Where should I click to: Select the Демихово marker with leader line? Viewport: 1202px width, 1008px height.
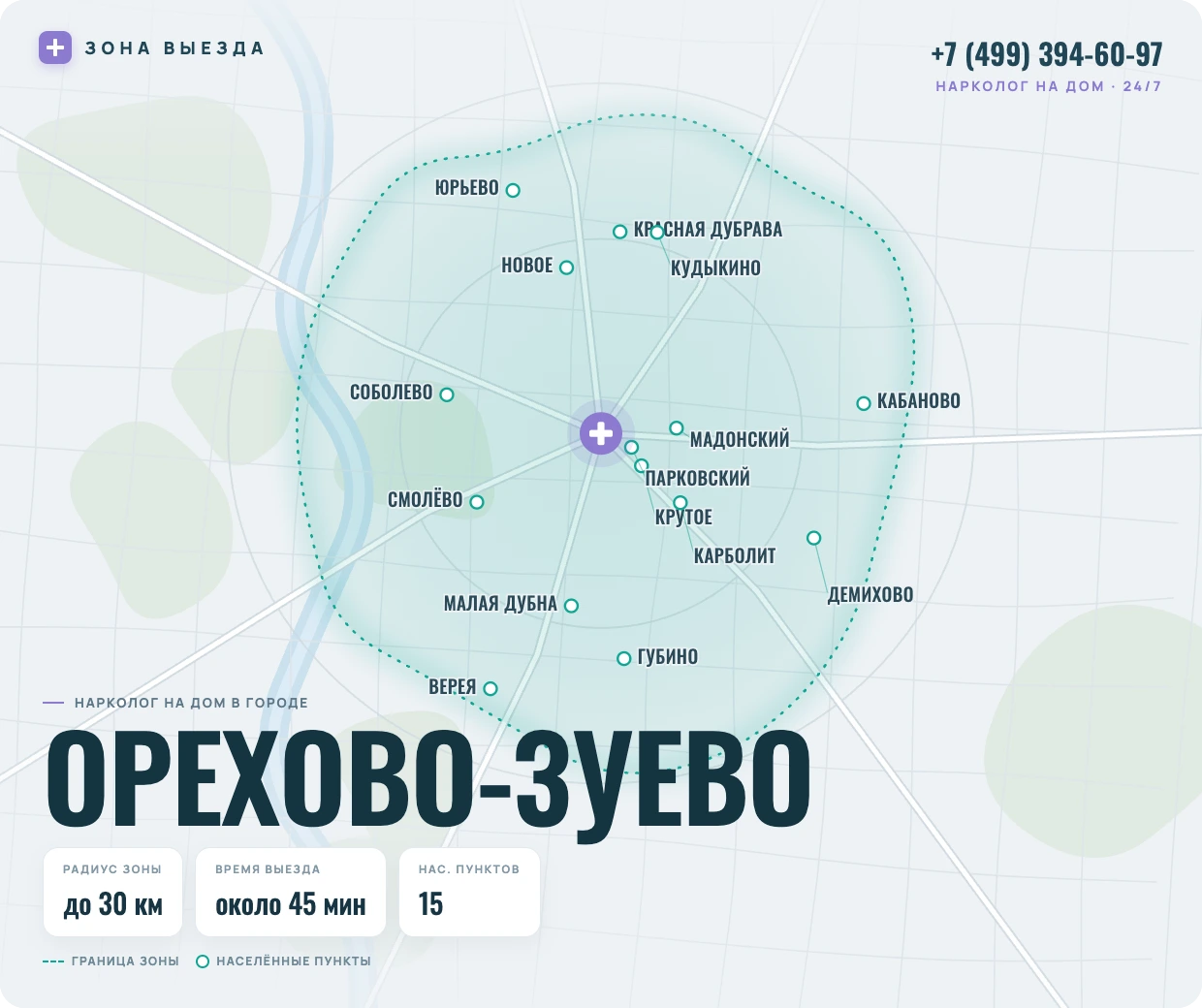[814, 538]
